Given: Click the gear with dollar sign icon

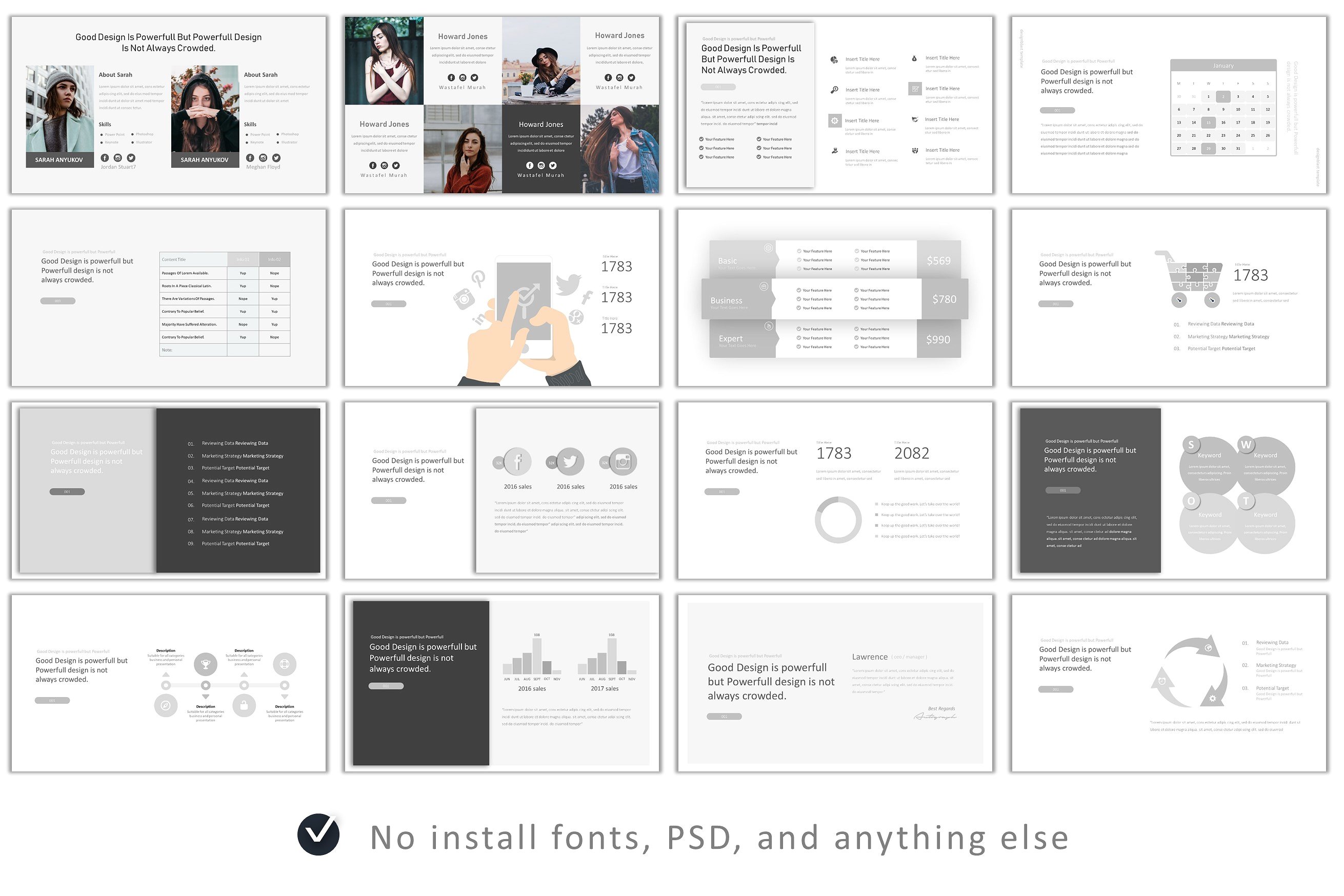Looking at the screenshot, I should [x=835, y=121].
